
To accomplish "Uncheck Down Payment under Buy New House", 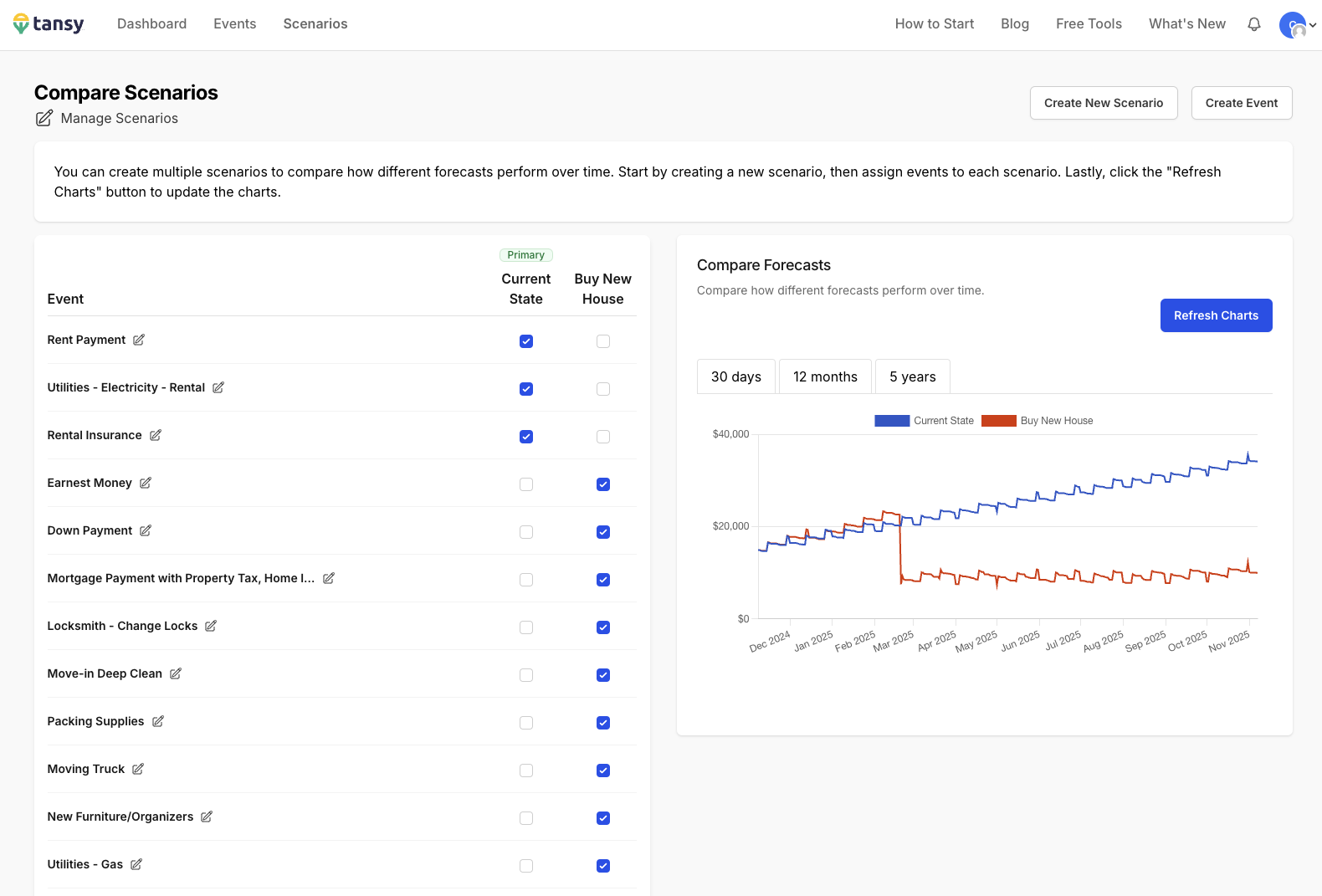I will (603, 532).
